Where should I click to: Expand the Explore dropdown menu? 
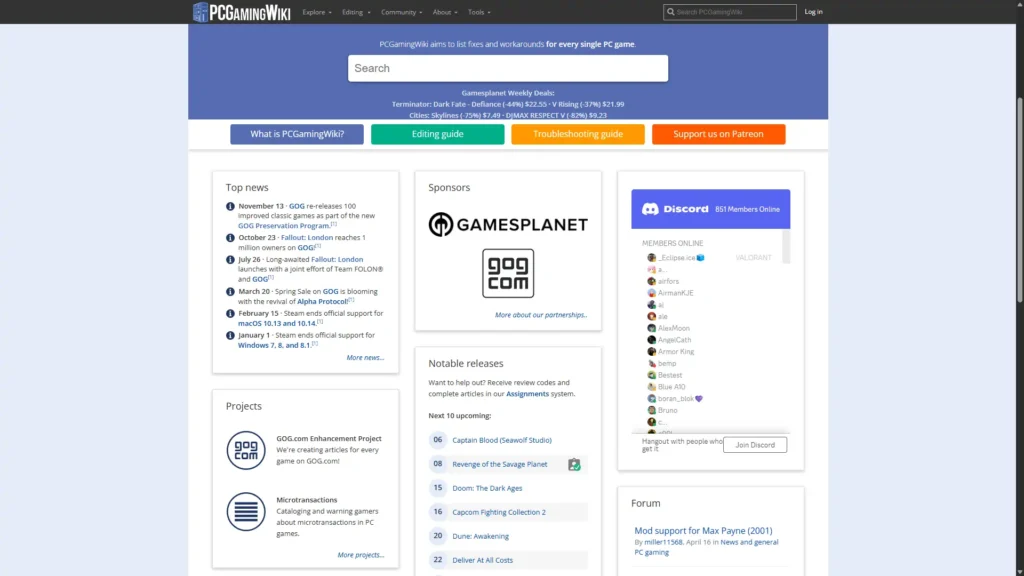click(317, 12)
